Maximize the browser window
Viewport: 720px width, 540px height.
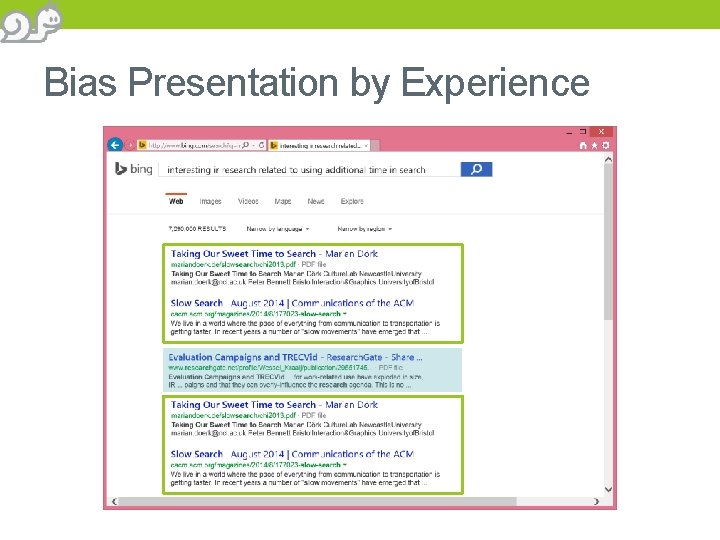tap(583, 132)
